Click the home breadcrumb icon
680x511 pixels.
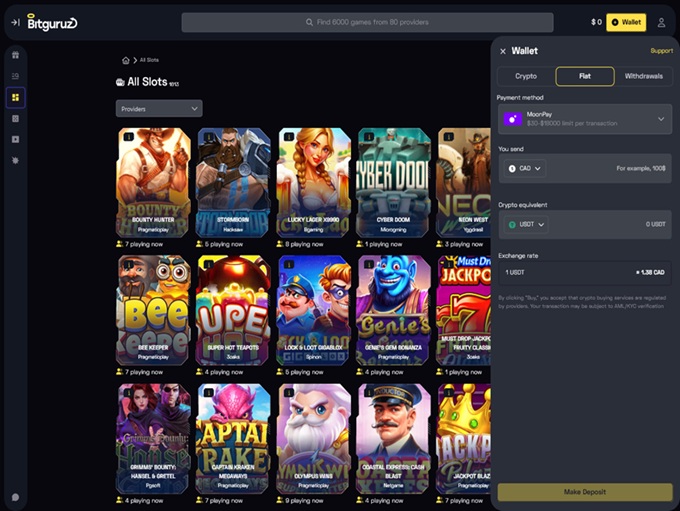coord(125,60)
